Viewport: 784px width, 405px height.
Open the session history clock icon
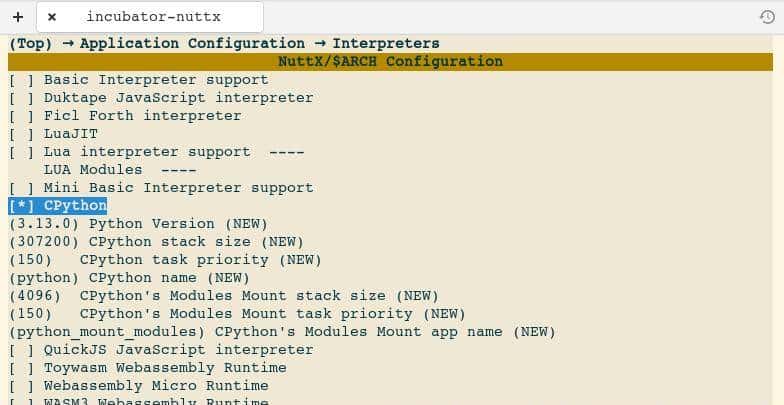tap(767, 17)
